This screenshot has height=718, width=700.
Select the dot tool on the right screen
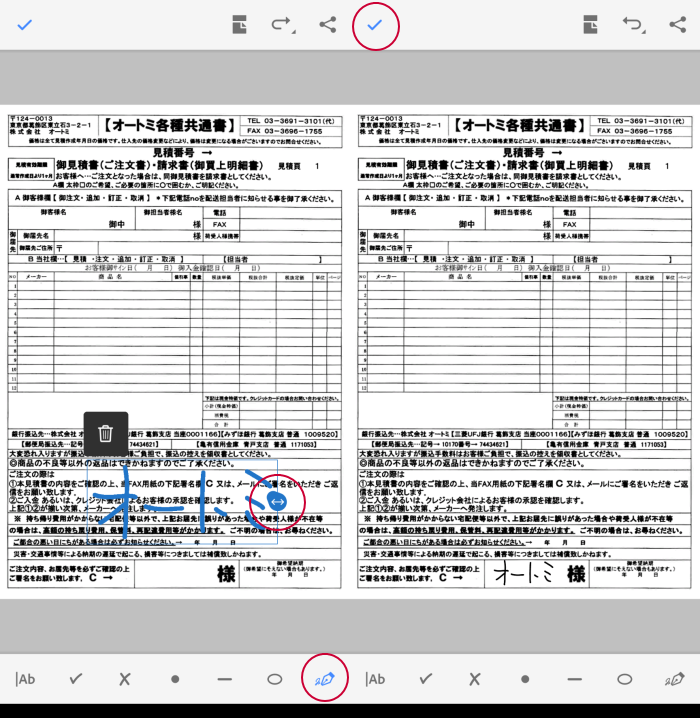pos(525,679)
